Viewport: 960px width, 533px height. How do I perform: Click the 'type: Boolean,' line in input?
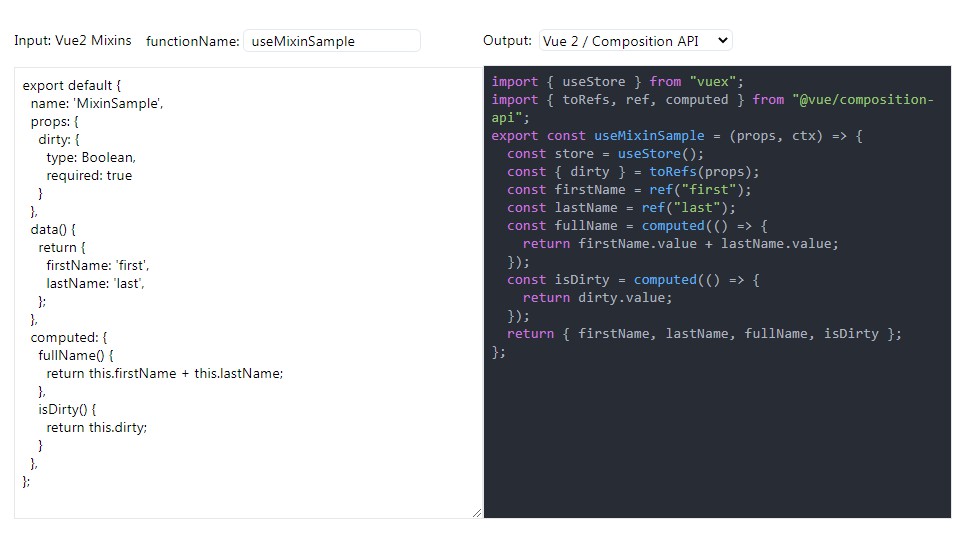point(90,157)
